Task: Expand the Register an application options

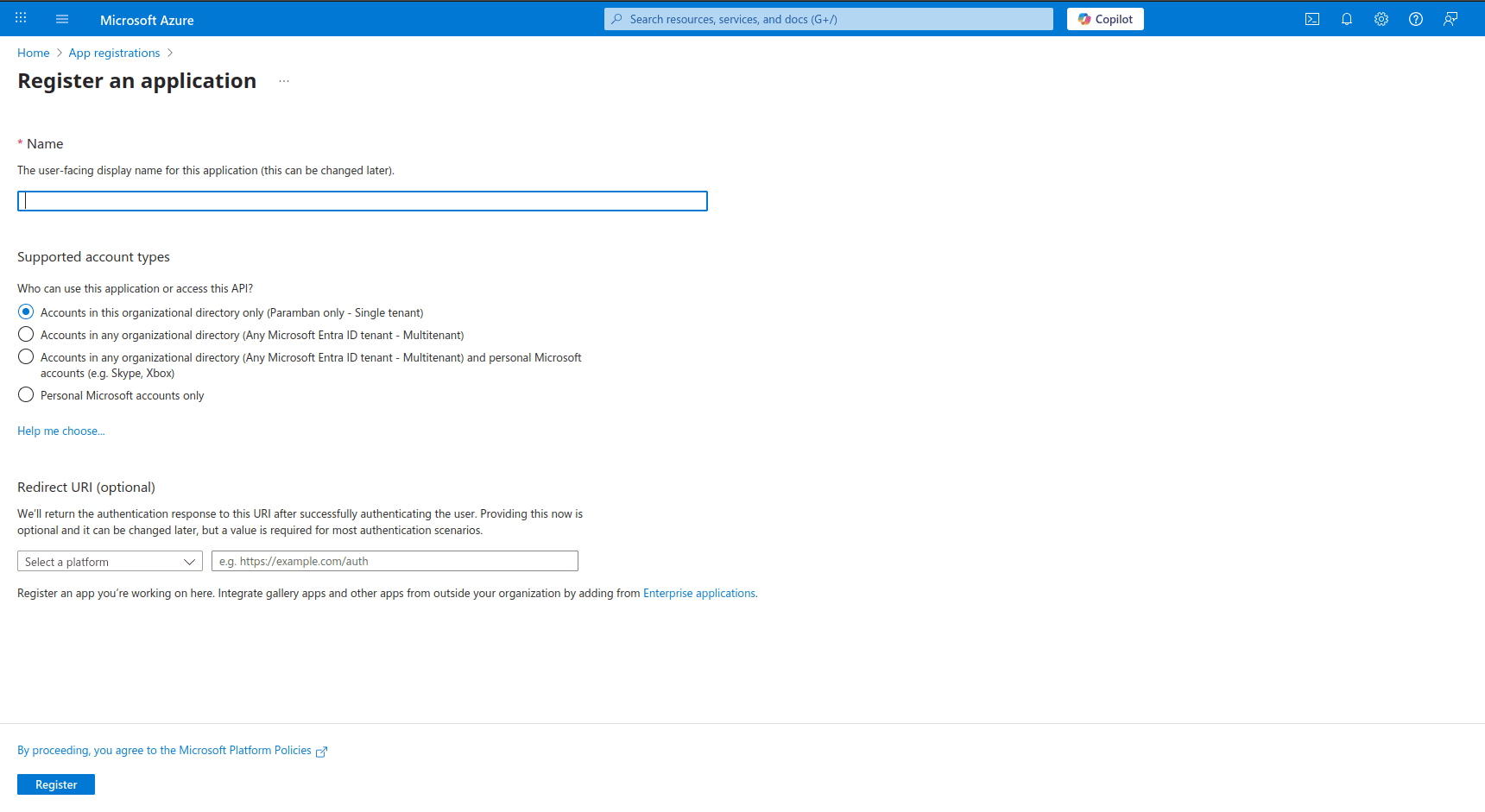Action: 284,80
